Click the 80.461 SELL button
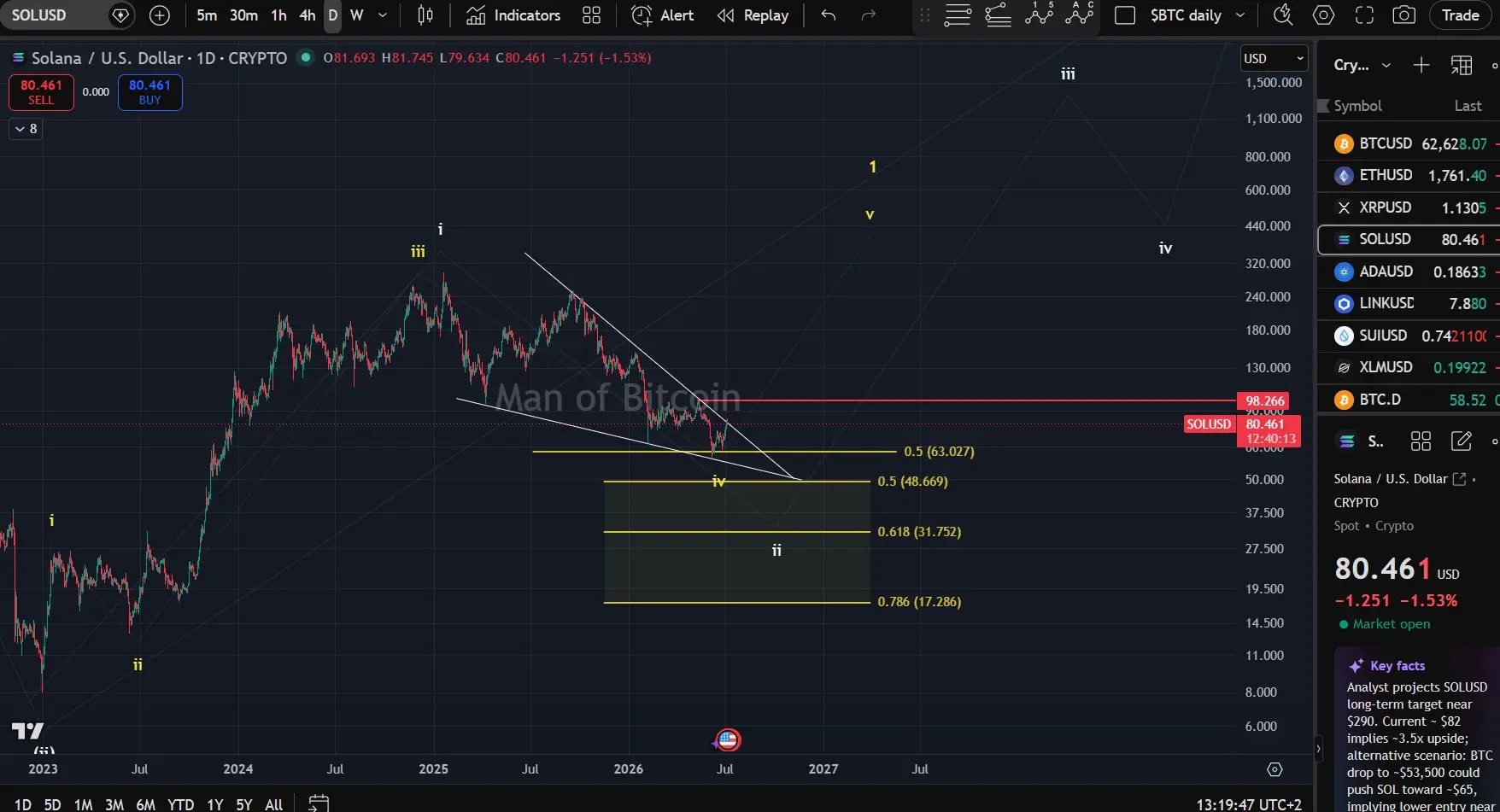 (x=41, y=92)
